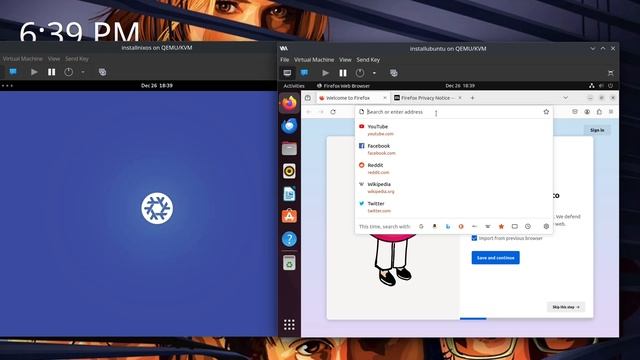Search this time with Google
Screen dimensions: 640x360
pyautogui.click(x=421, y=226)
